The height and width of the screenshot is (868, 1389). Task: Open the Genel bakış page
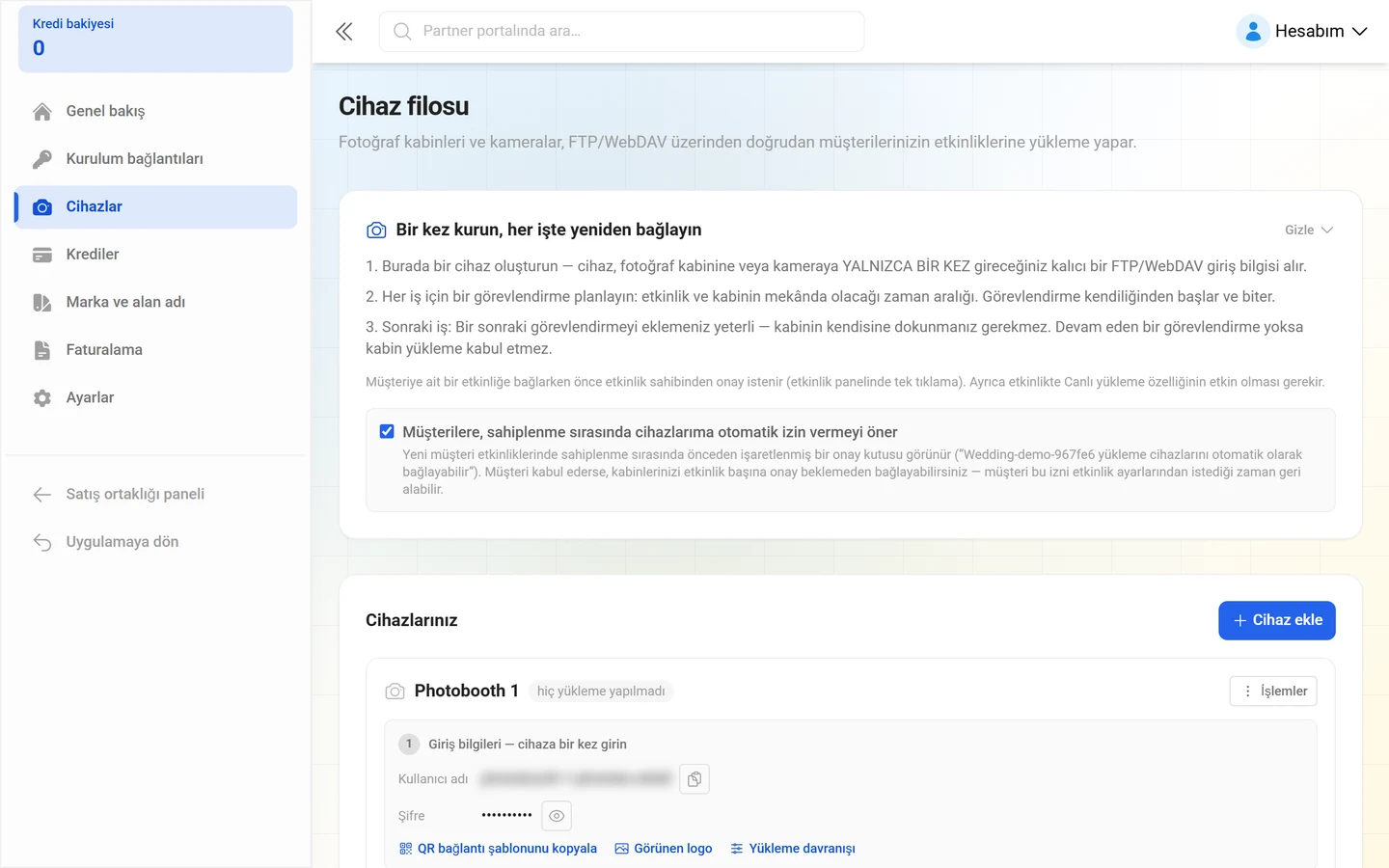point(155,112)
